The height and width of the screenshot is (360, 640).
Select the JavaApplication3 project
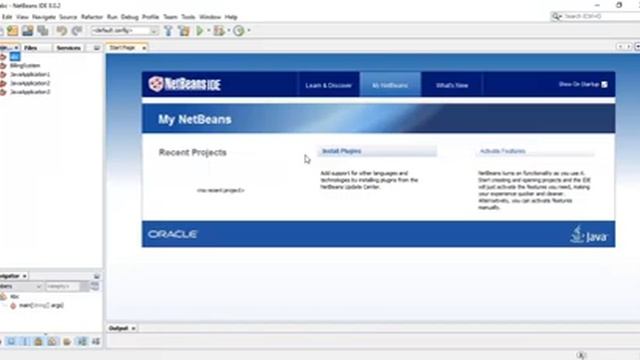(x=30, y=92)
